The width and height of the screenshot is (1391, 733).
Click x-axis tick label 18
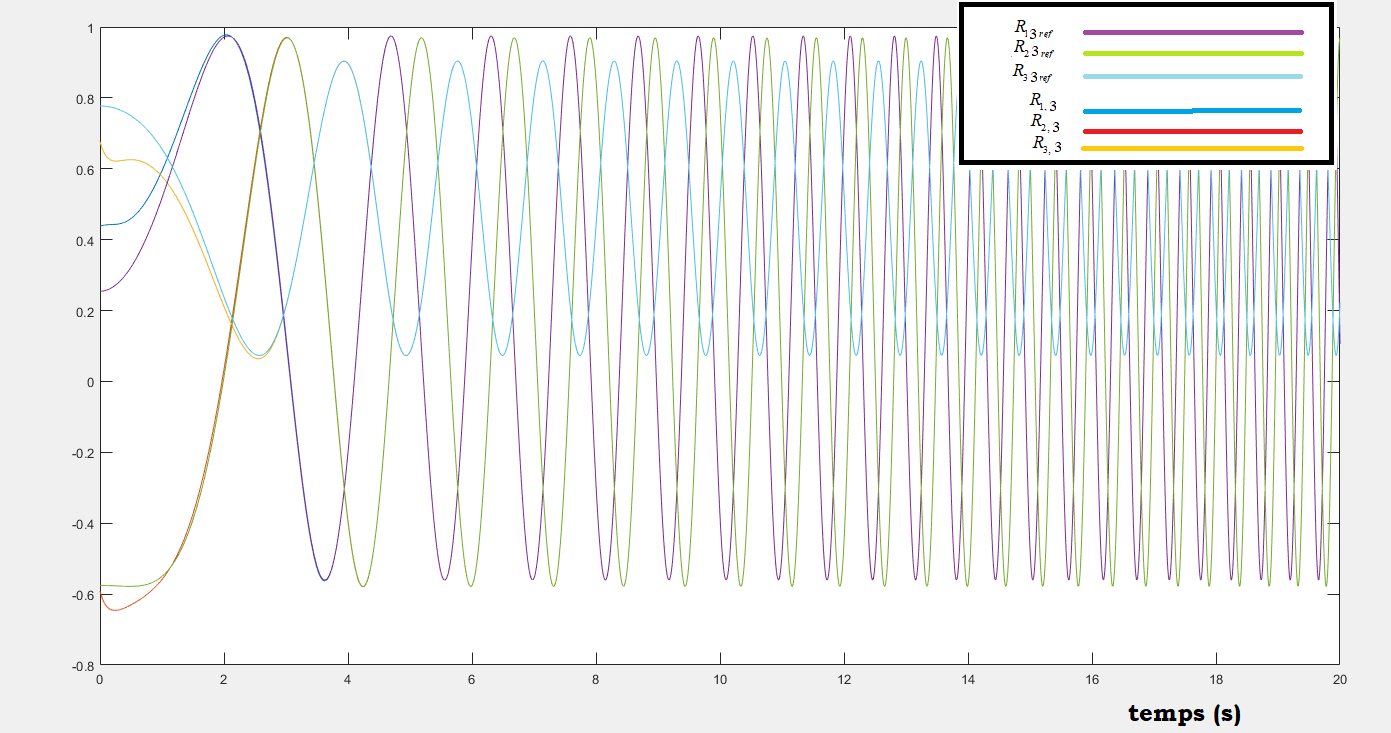coord(1216,679)
